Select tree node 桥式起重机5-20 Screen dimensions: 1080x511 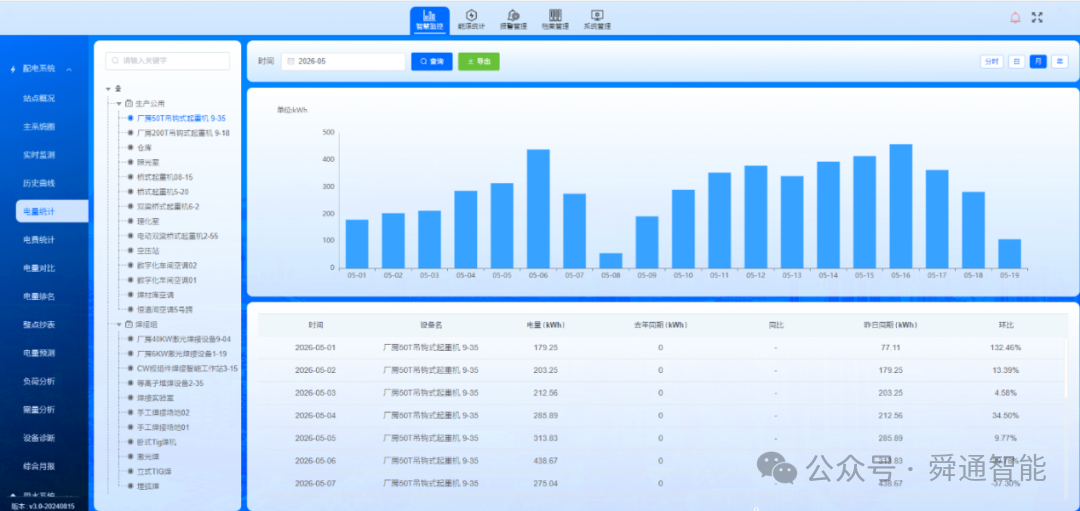tap(163, 191)
